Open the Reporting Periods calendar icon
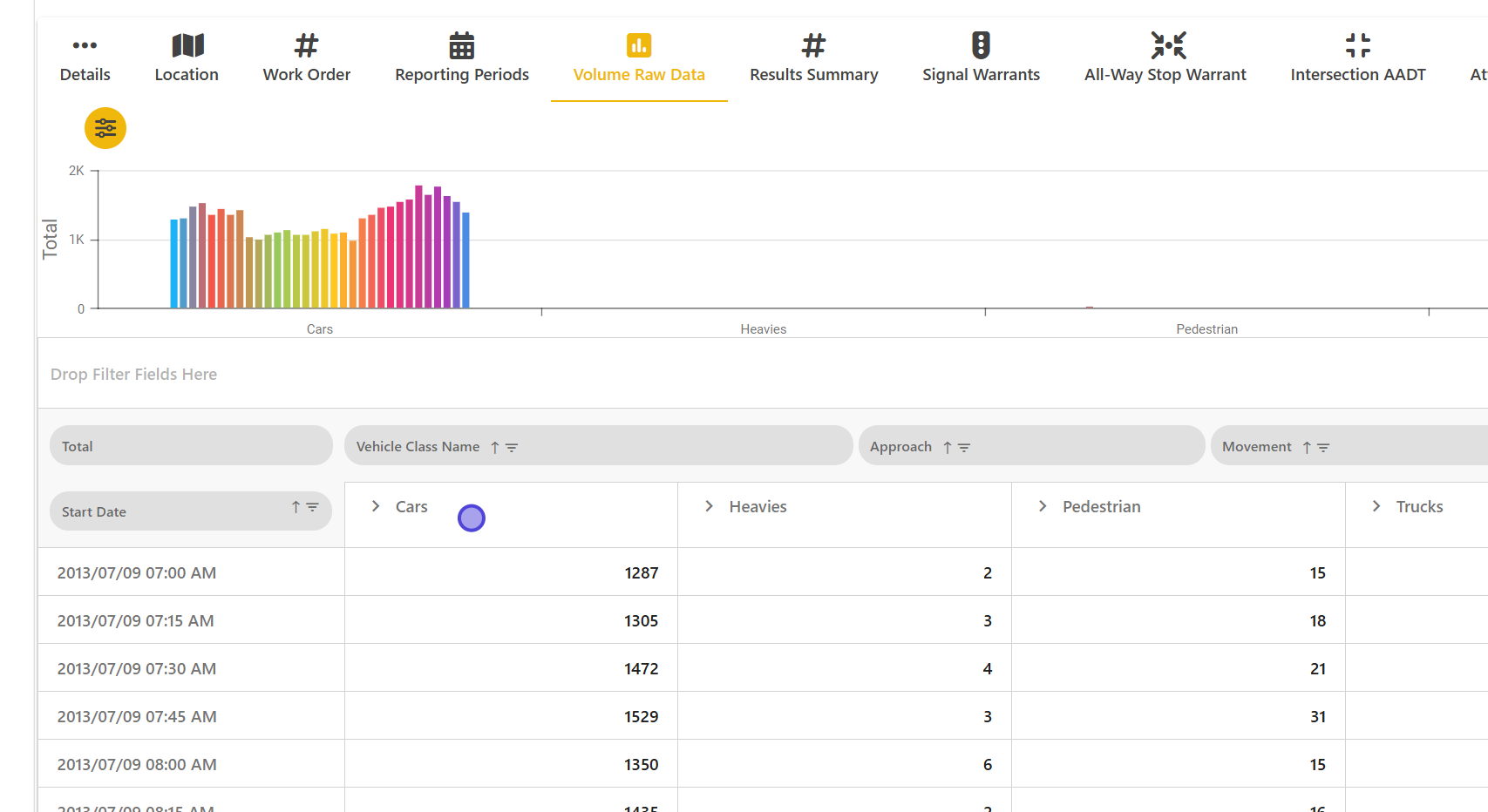The width and height of the screenshot is (1488, 812). pos(461,45)
